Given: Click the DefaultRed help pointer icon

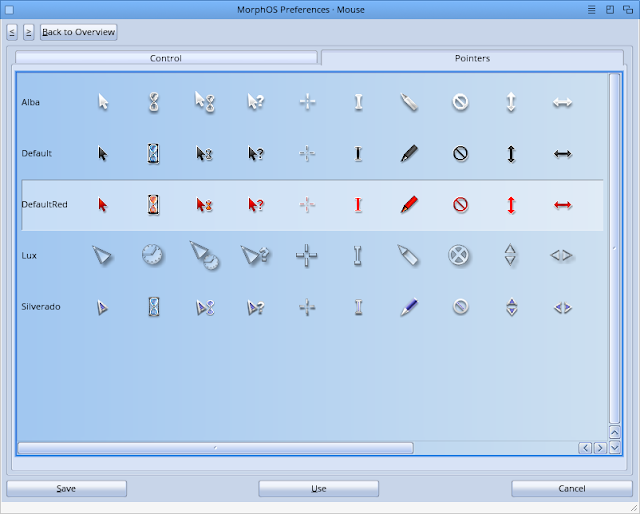Looking at the screenshot, I should pyautogui.click(x=256, y=205).
